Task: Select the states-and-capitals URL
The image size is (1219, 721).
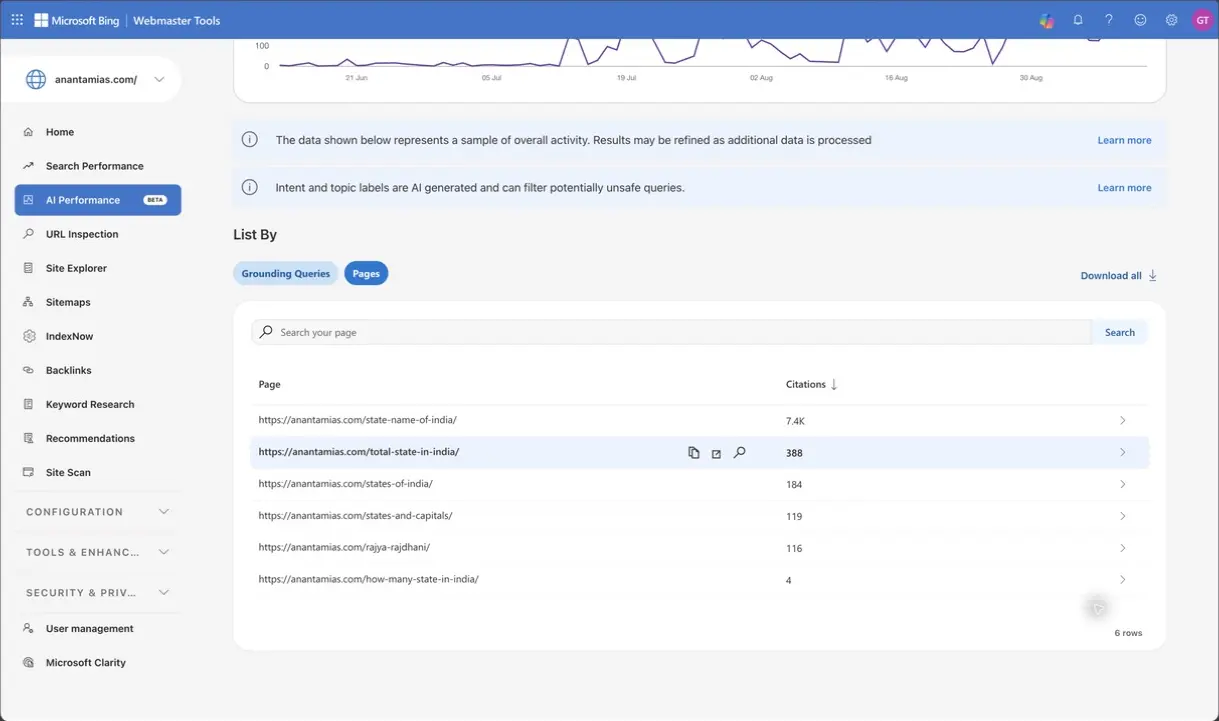Action: (355, 516)
